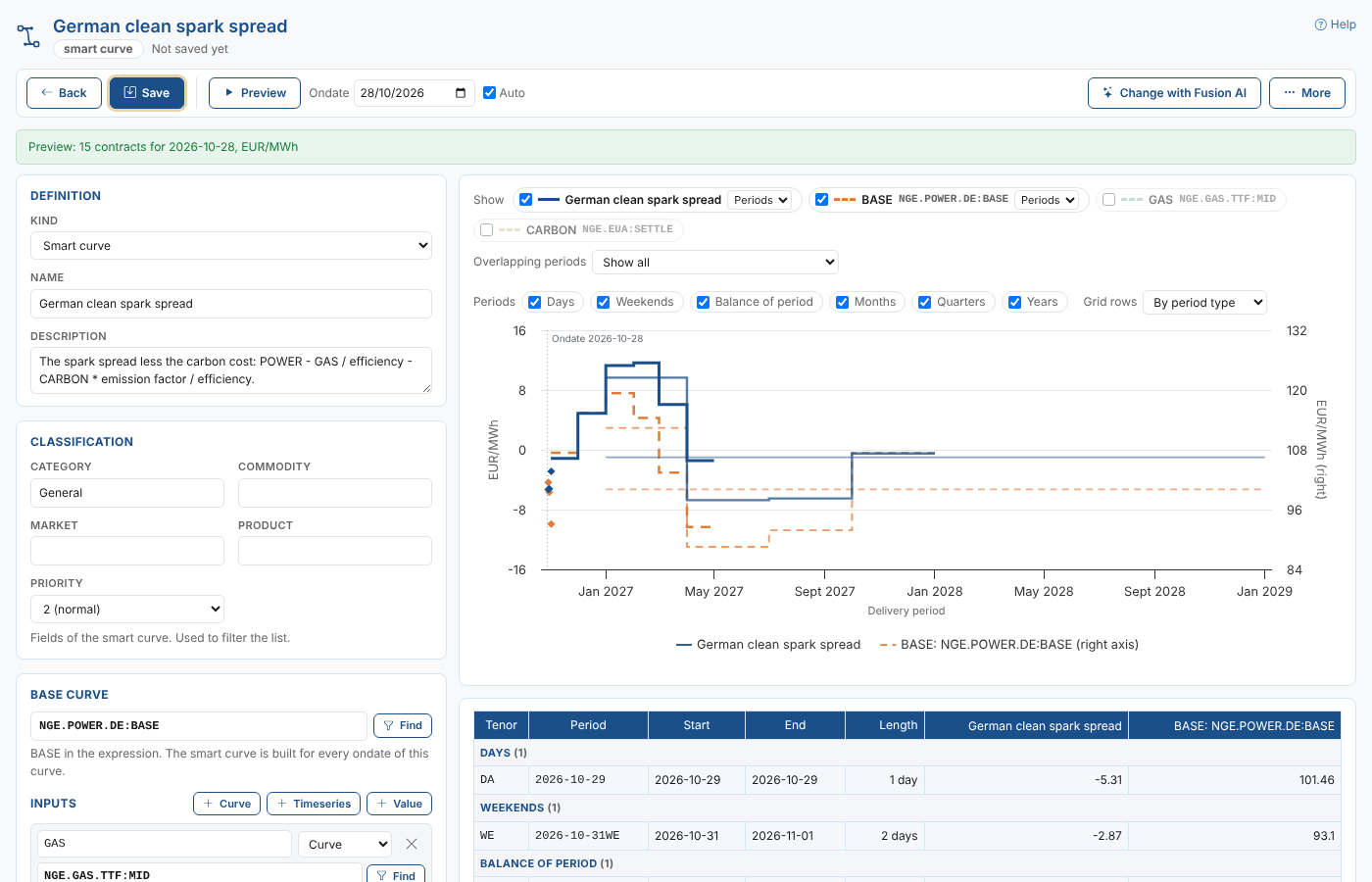Screen dimensions: 1372x882
Task: Click Find next to the base curve
Action: [403, 726]
